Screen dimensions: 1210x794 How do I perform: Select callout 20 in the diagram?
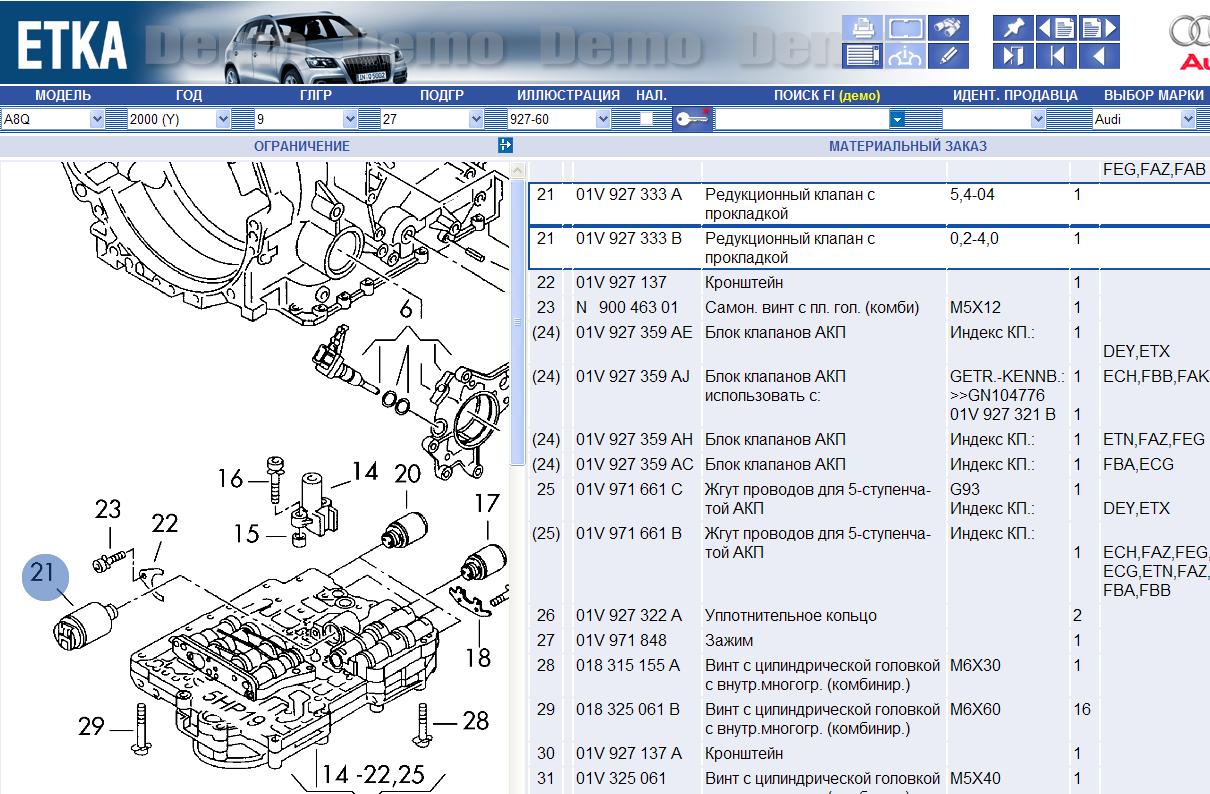click(407, 473)
